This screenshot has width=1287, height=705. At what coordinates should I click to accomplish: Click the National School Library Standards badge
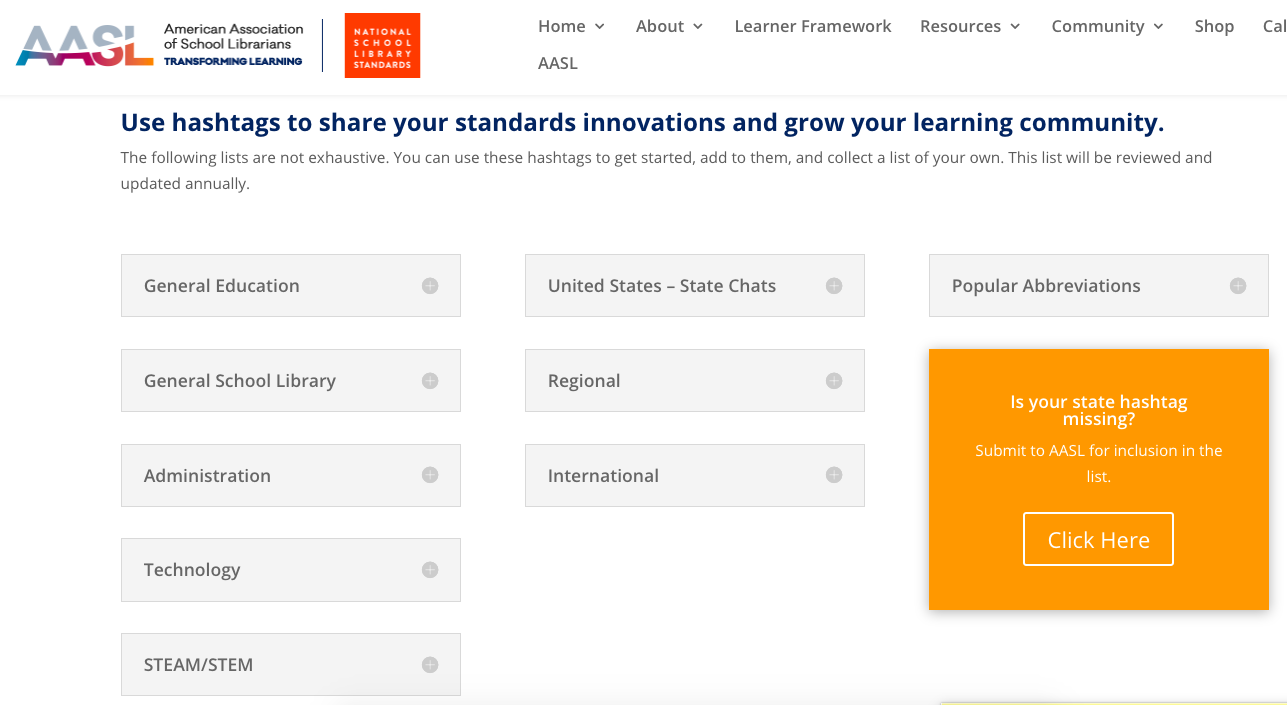pos(382,45)
